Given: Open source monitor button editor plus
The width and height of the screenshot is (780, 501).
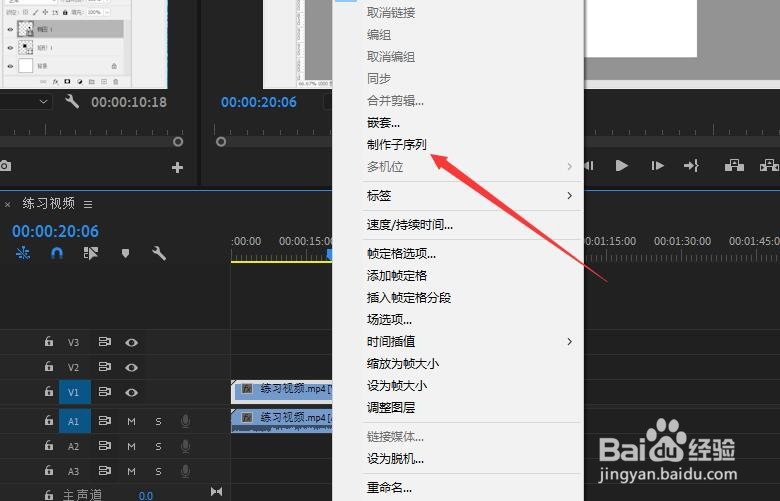Looking at the screenshot, I should click(x=177, y=168).
